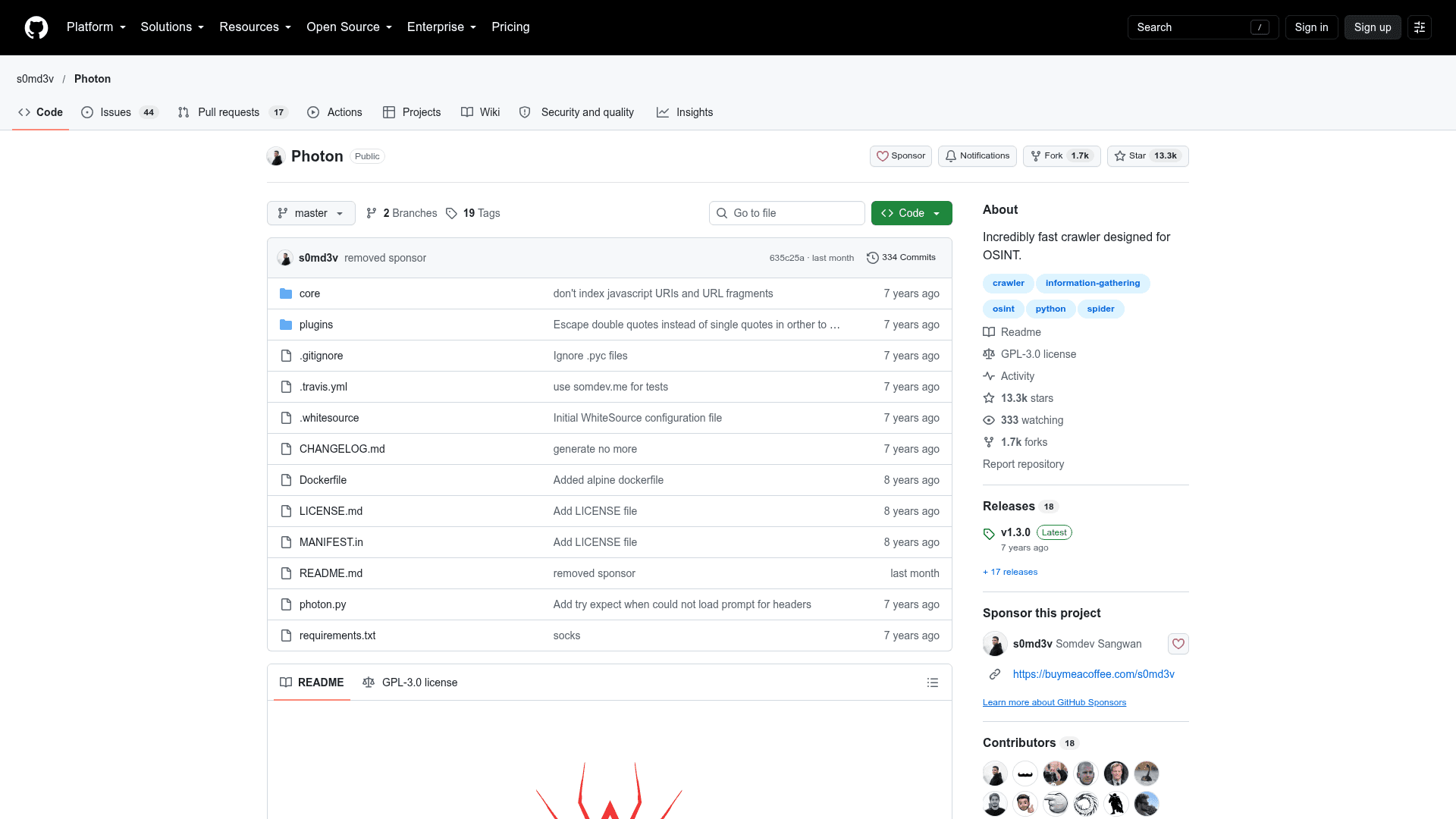Click the information-gathering topic tag
The width and height of the screenshot is (1456, 819).
[x=1093, y=284]
